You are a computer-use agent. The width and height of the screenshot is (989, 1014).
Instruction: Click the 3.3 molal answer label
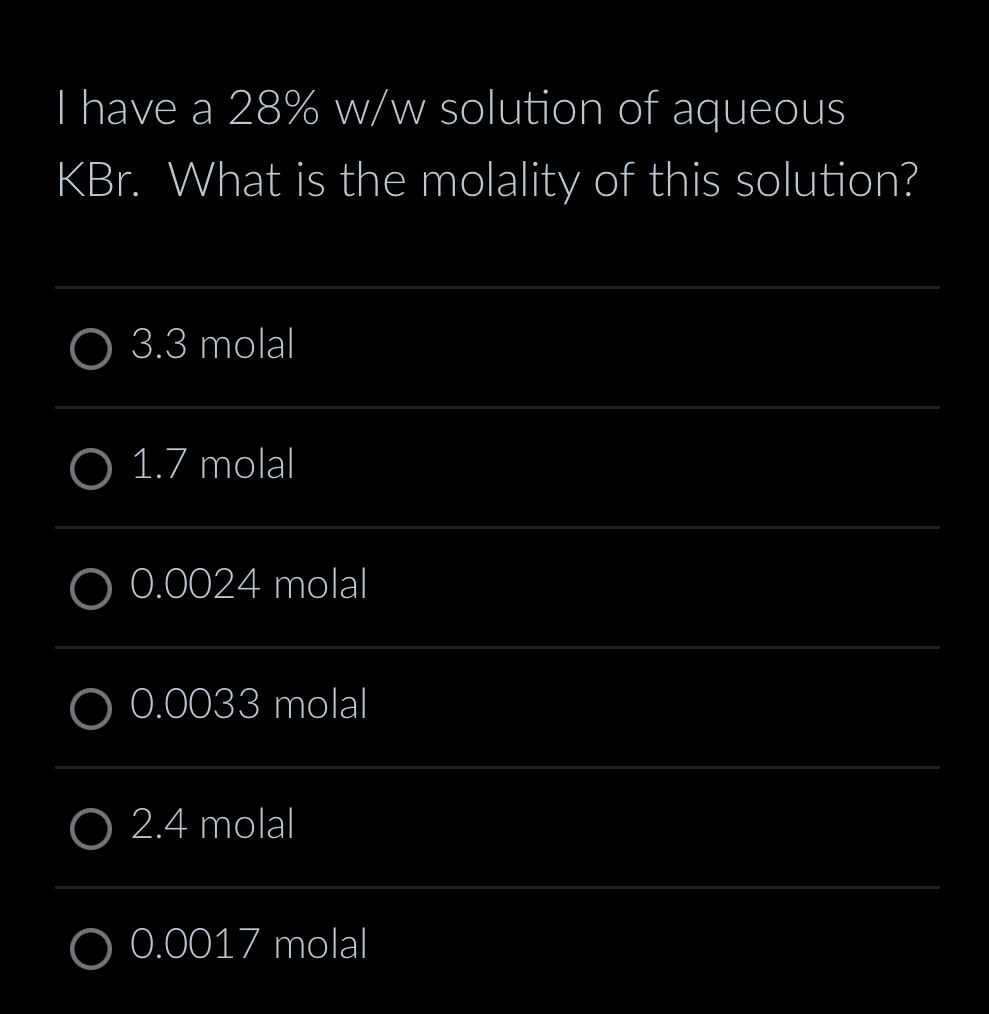coord(211,345)
